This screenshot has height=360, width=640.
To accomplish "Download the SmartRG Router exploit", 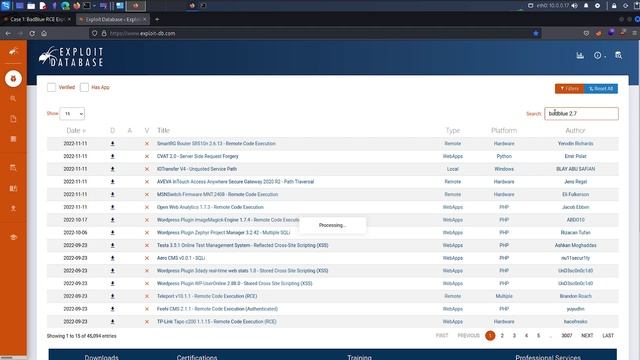I will pyautogui.click(x=113, y=144).
